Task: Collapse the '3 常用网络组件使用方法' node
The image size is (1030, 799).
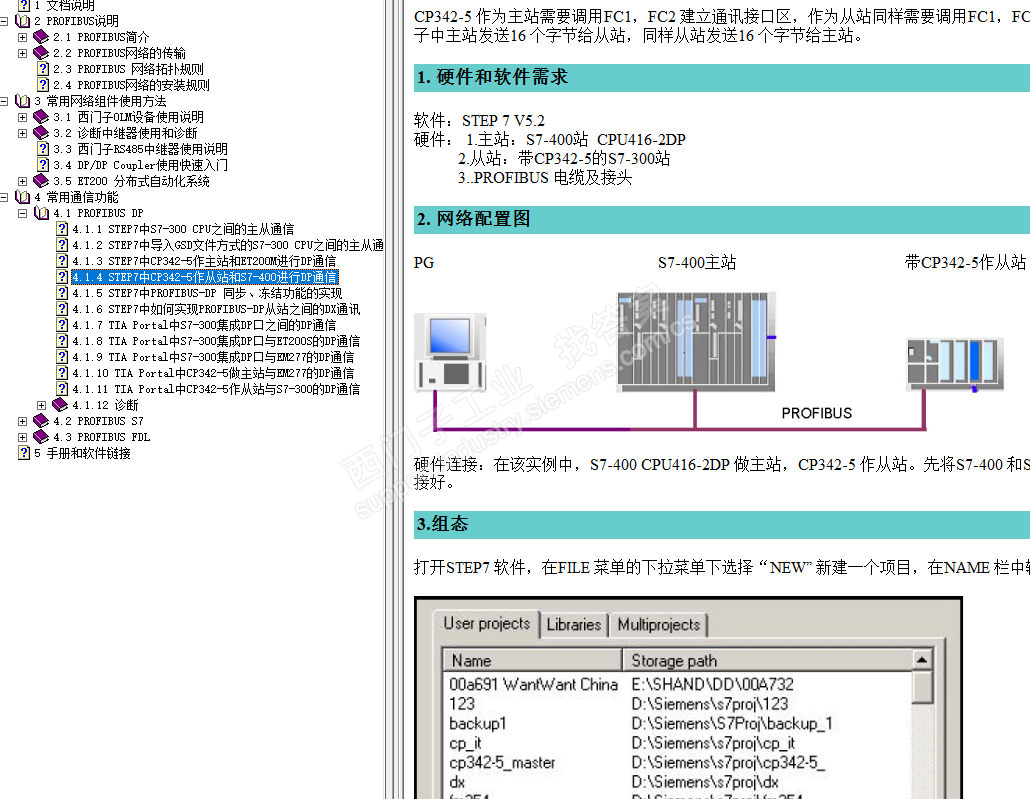Action: coord(4,101)
